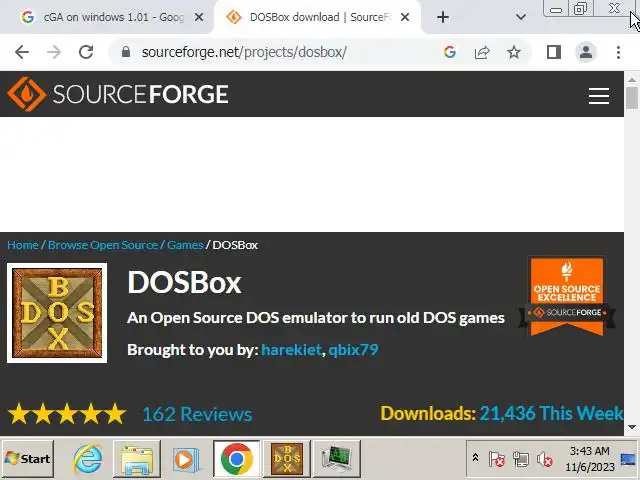This screenshot has height=480, width=640.
Task: Open qbix79 author profile link
Action: pos(353,350)
